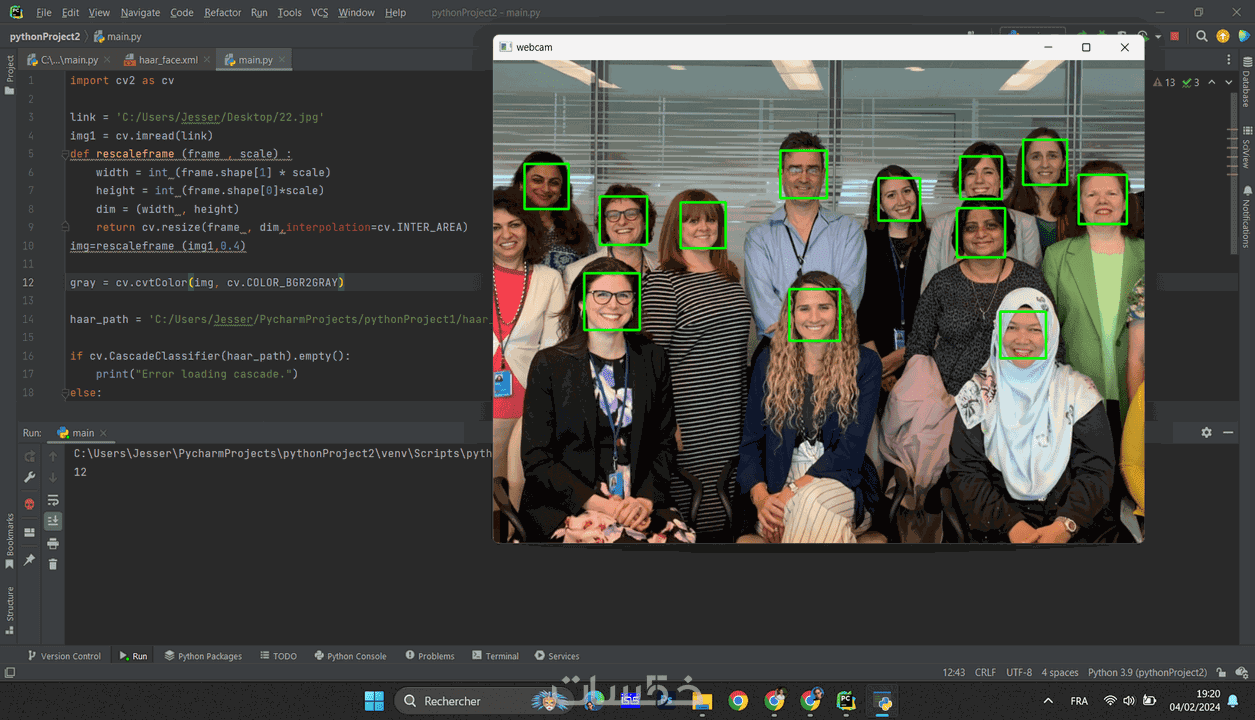Open the Project tool window sidebar
Viewport: 1255px width, 720px height.
tap(9, 75)
